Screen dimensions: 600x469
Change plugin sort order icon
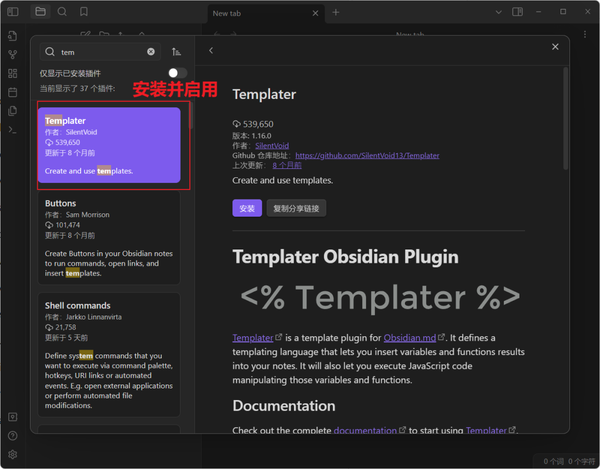176,52
